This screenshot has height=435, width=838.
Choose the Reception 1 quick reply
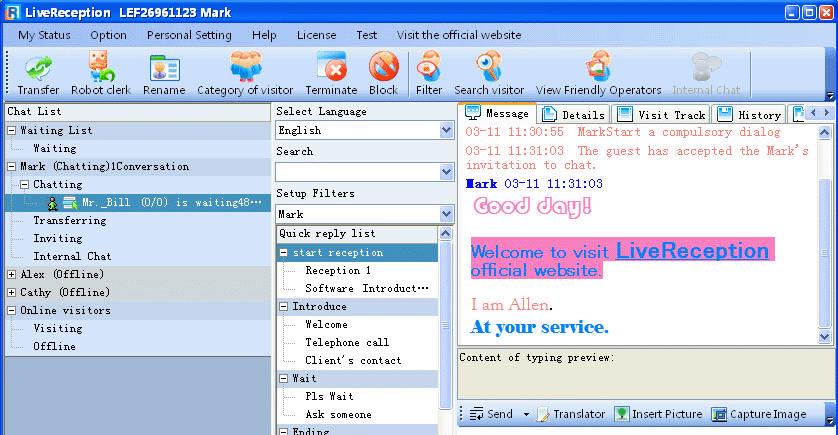point(338,270)
